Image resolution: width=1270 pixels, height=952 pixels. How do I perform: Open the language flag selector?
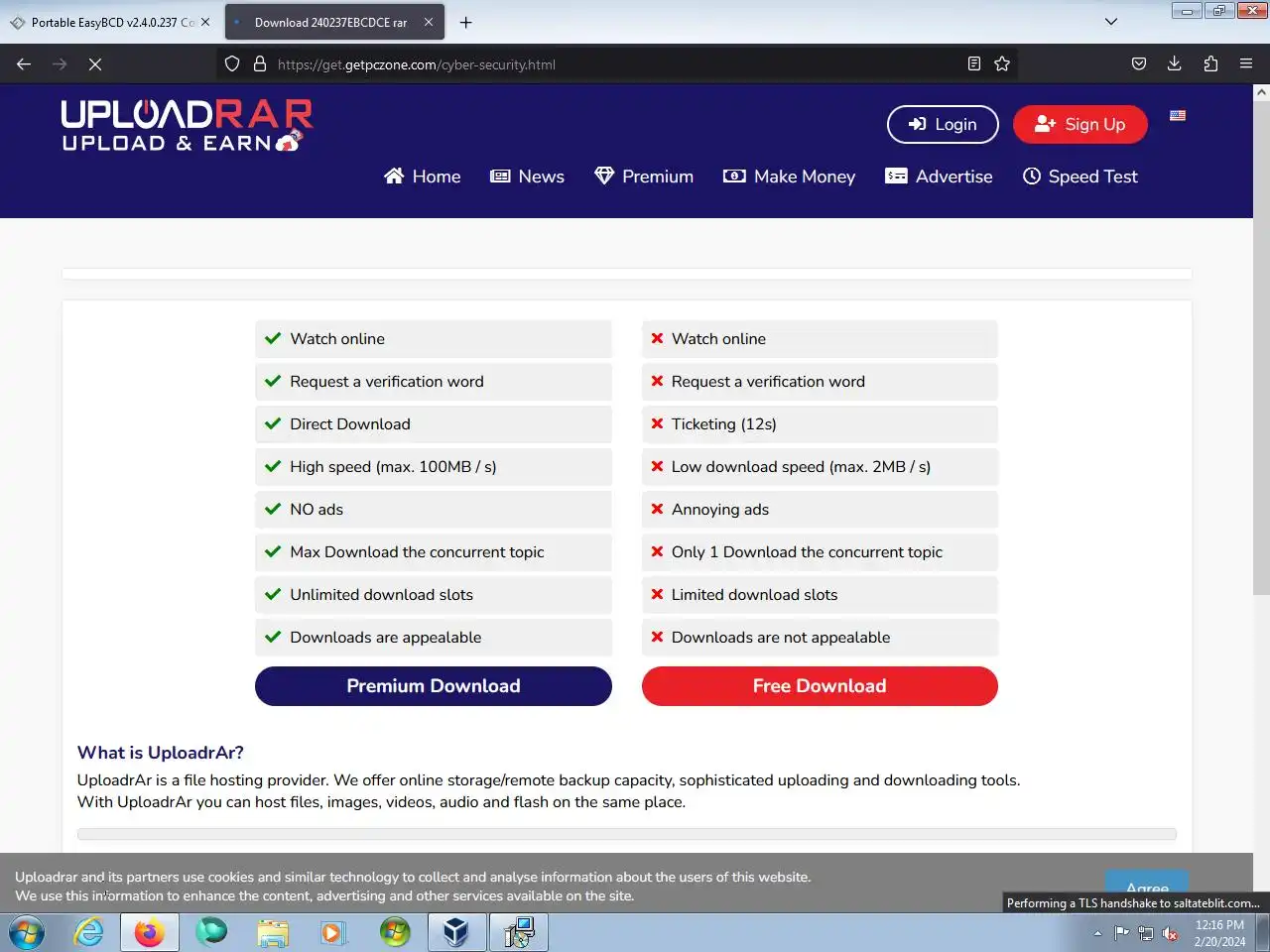(x=1178, y=116)
